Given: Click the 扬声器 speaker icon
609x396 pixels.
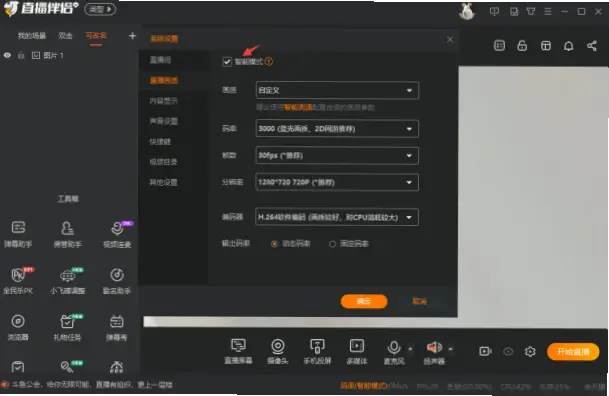Looking at the screenshot, I should tap(434, 347).
